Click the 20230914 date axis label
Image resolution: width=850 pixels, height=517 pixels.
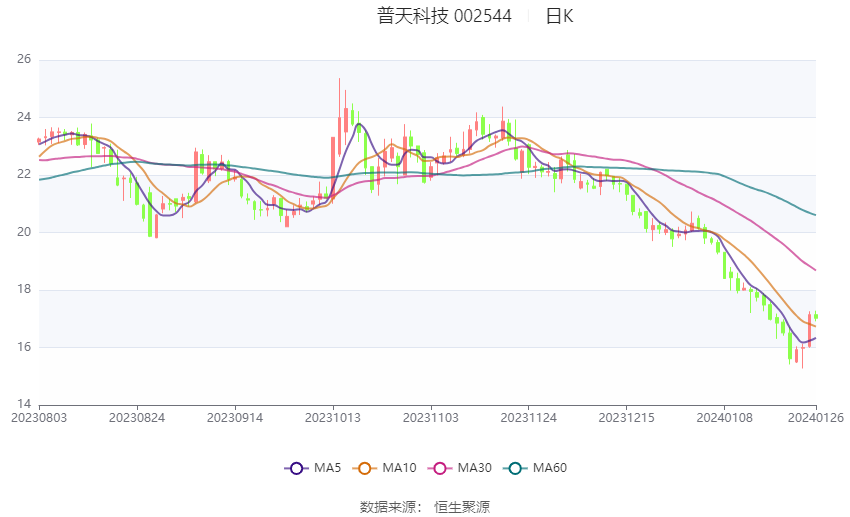pos(235,418)
